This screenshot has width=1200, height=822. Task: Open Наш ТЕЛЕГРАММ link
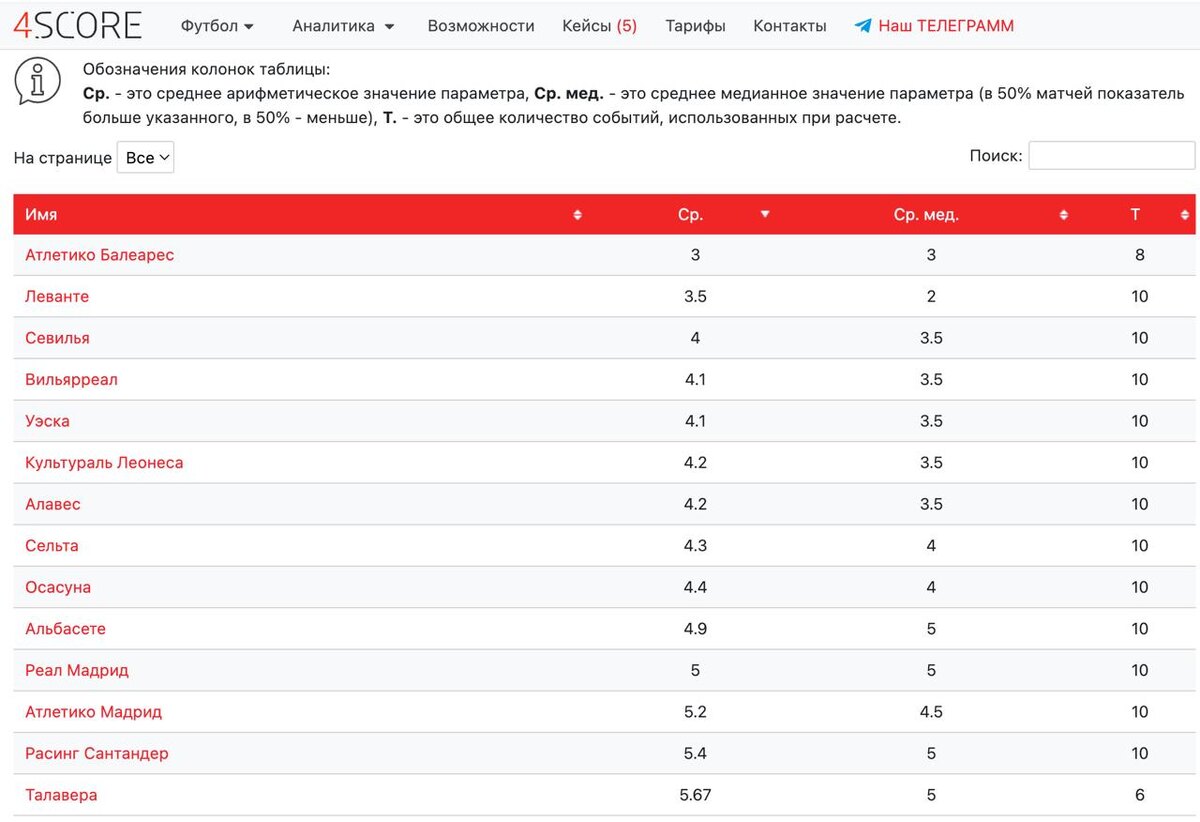[x=946, y=26]
